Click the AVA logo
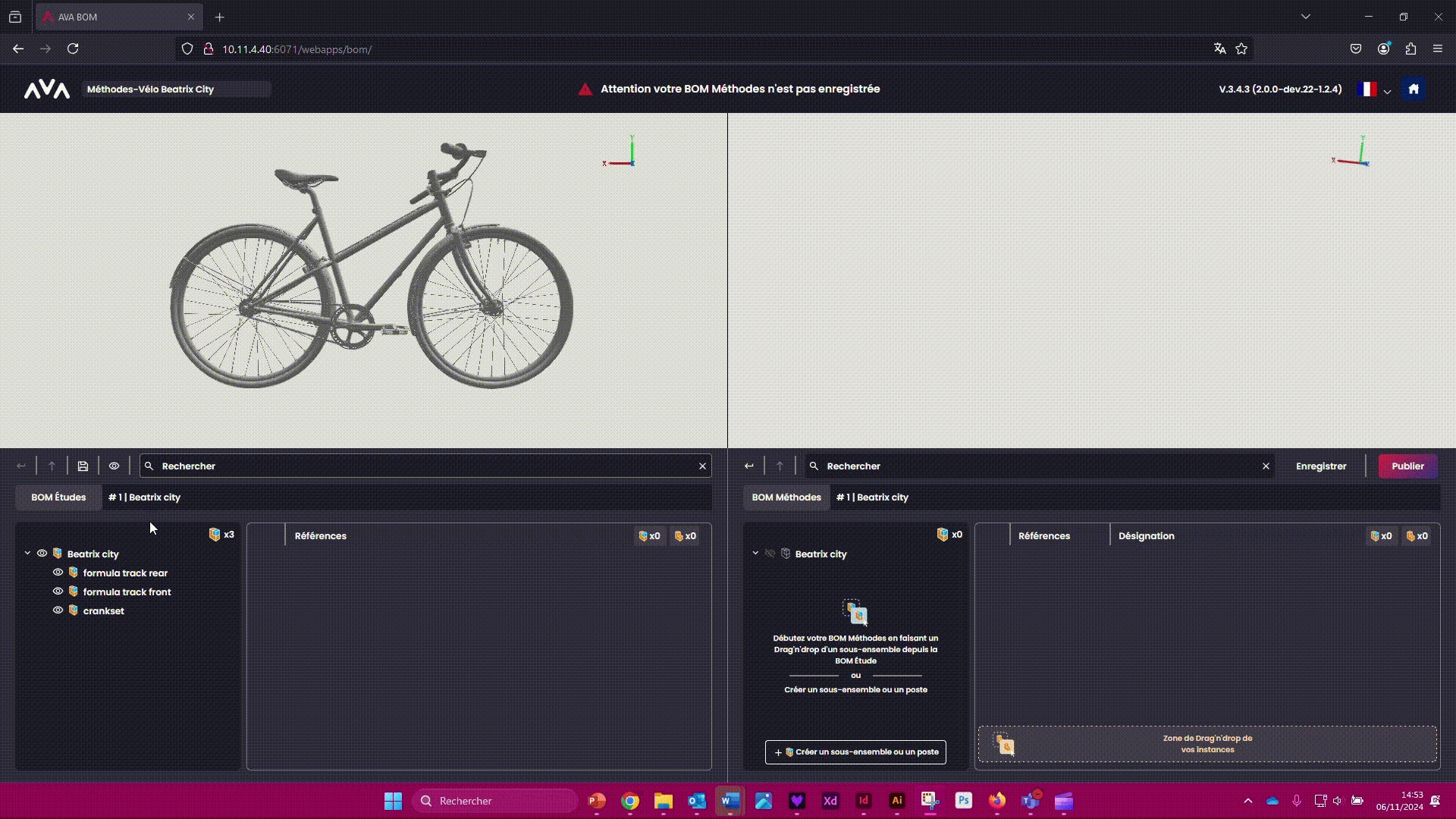 (47, 89)
